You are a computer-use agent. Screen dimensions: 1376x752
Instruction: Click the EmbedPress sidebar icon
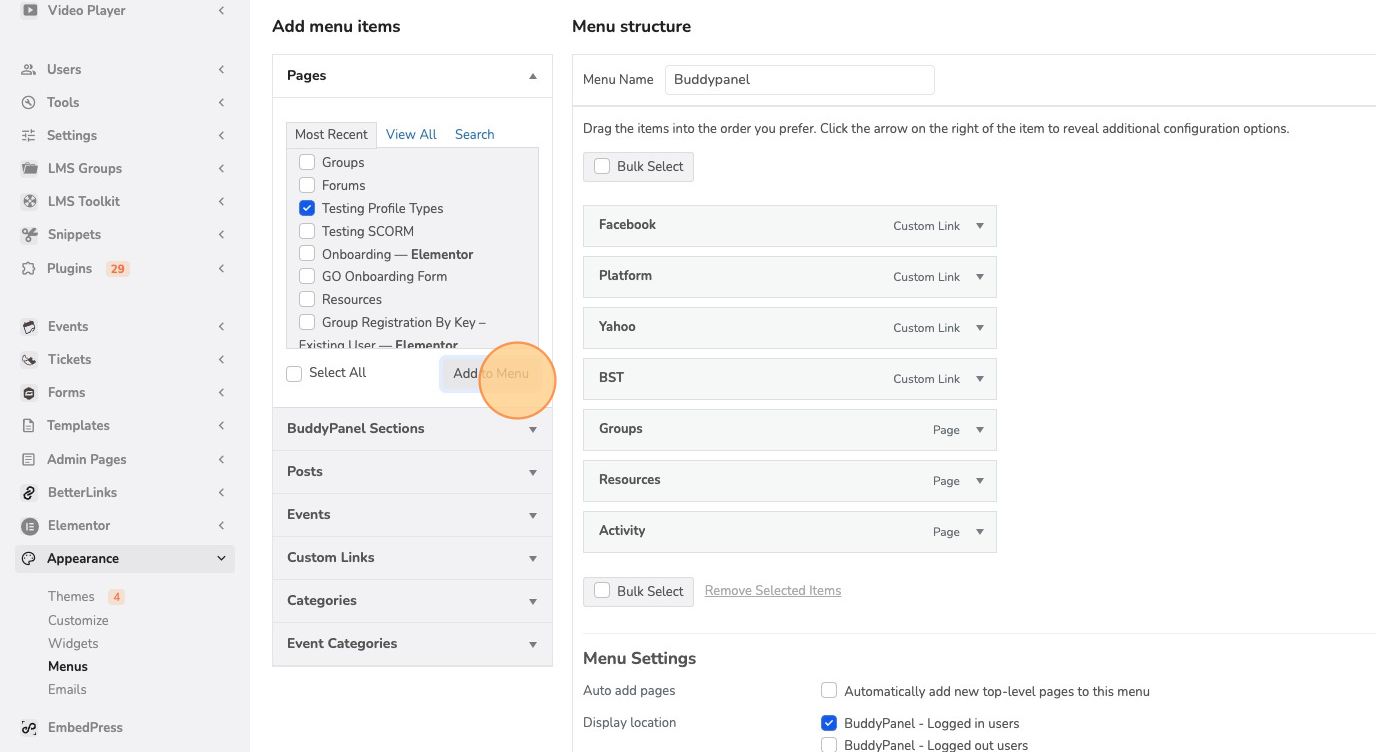29,728
